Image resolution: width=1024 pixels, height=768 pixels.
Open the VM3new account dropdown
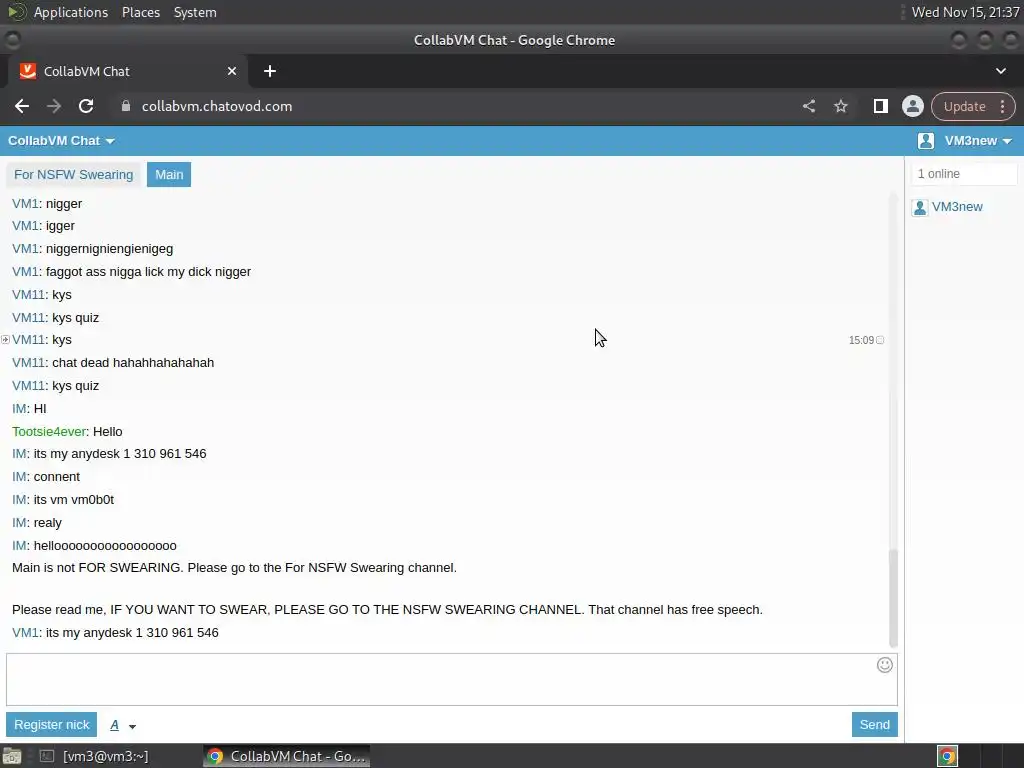[978, 141]
